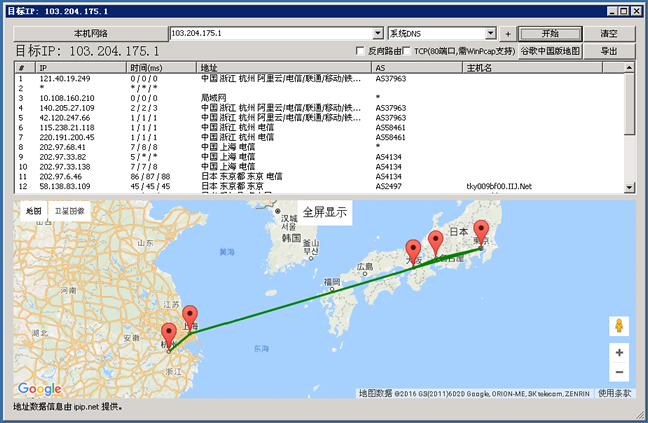Screen dimensions: 648x423
Task: Zoom out on the map
Action: 619,372
